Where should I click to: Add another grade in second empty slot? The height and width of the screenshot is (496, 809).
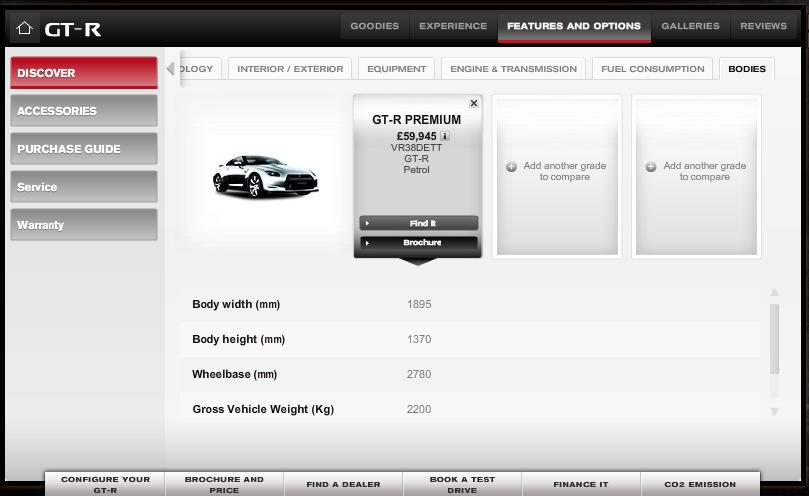coord(697,175)
